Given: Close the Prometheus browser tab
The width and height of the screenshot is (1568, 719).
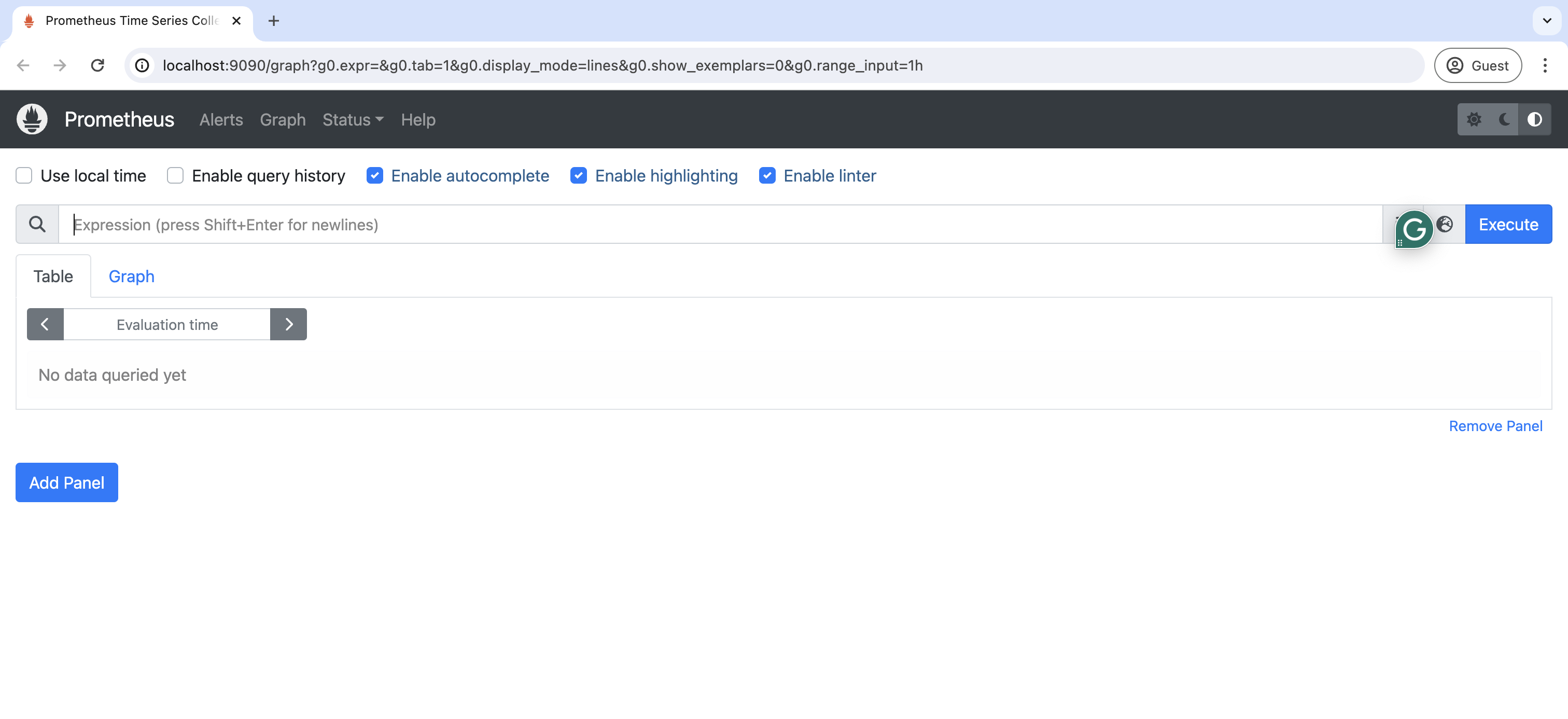Looking at the screenshot, I should 237,21.
